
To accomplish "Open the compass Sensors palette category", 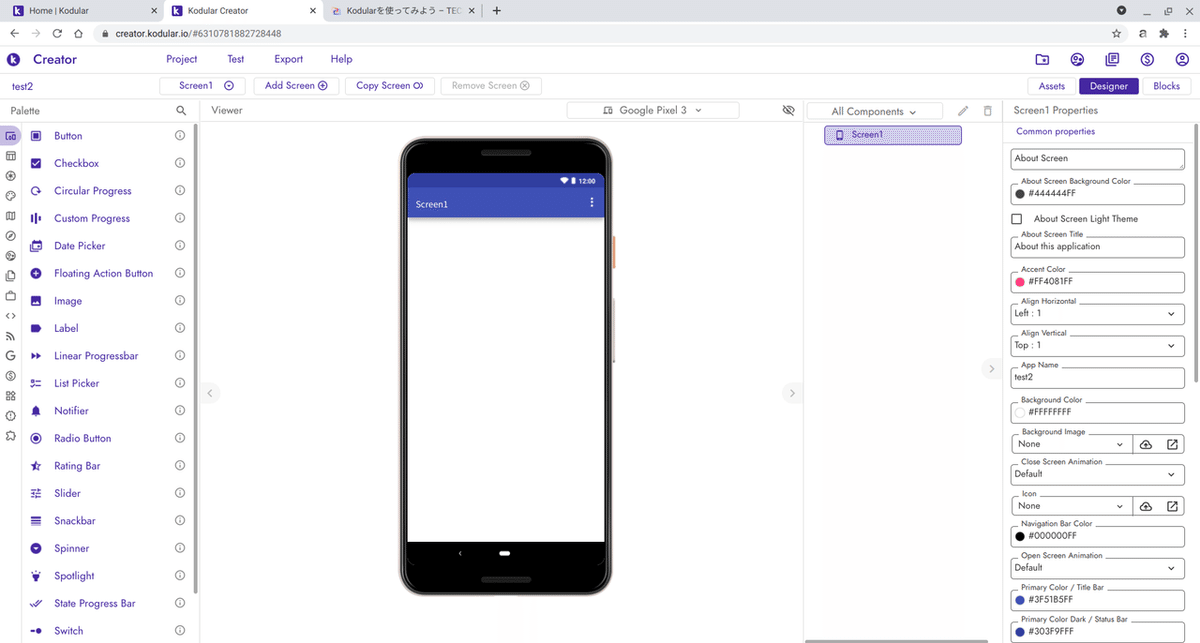I will 10,236.
